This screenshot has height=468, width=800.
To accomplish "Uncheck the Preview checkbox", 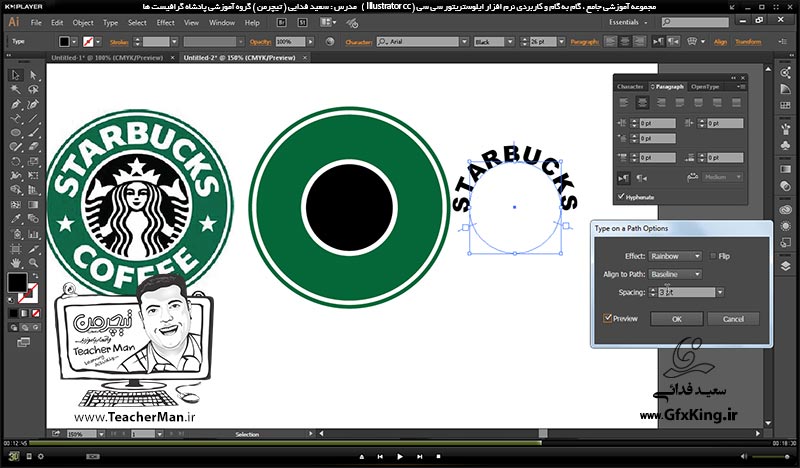I will pyautogui.click(x=607, y=318).
